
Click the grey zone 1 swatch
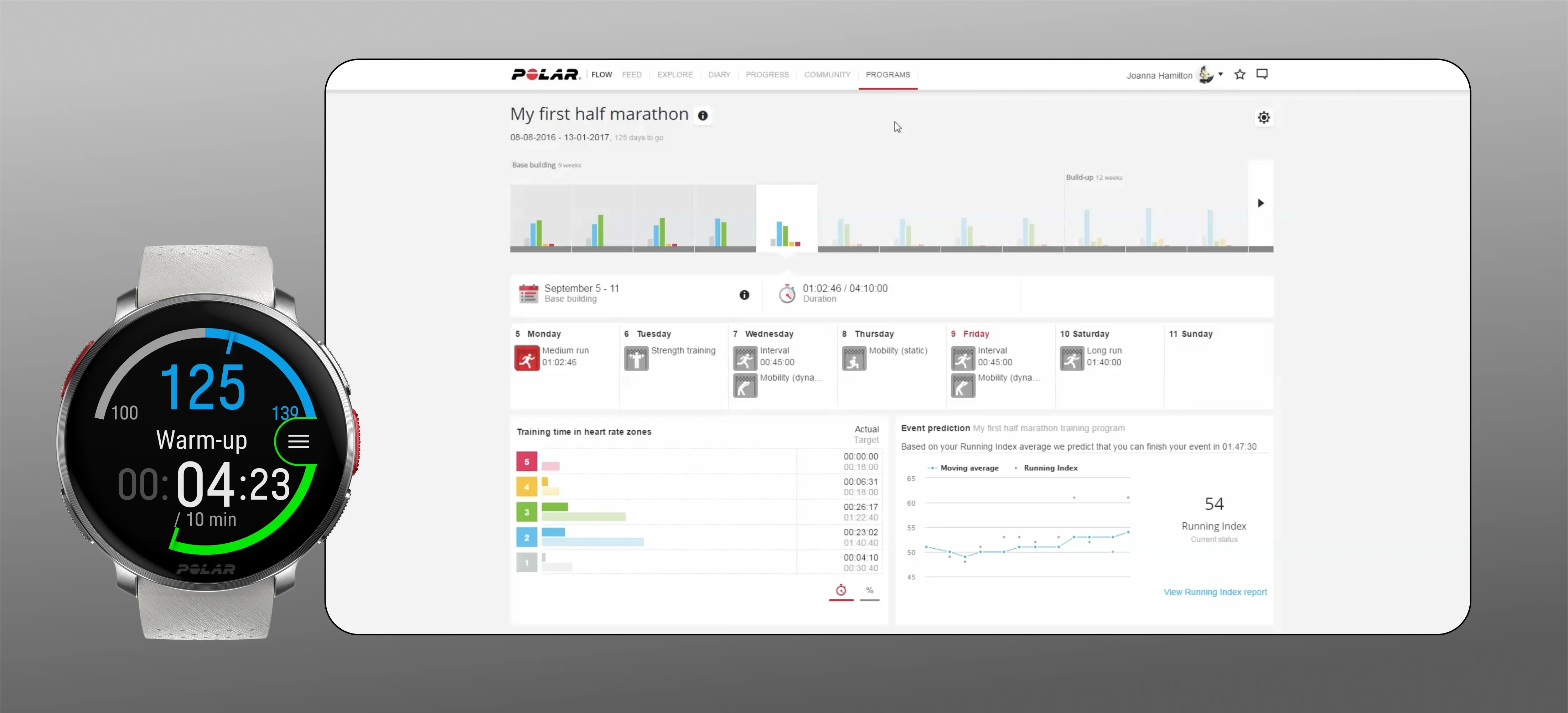coord(527,563)
